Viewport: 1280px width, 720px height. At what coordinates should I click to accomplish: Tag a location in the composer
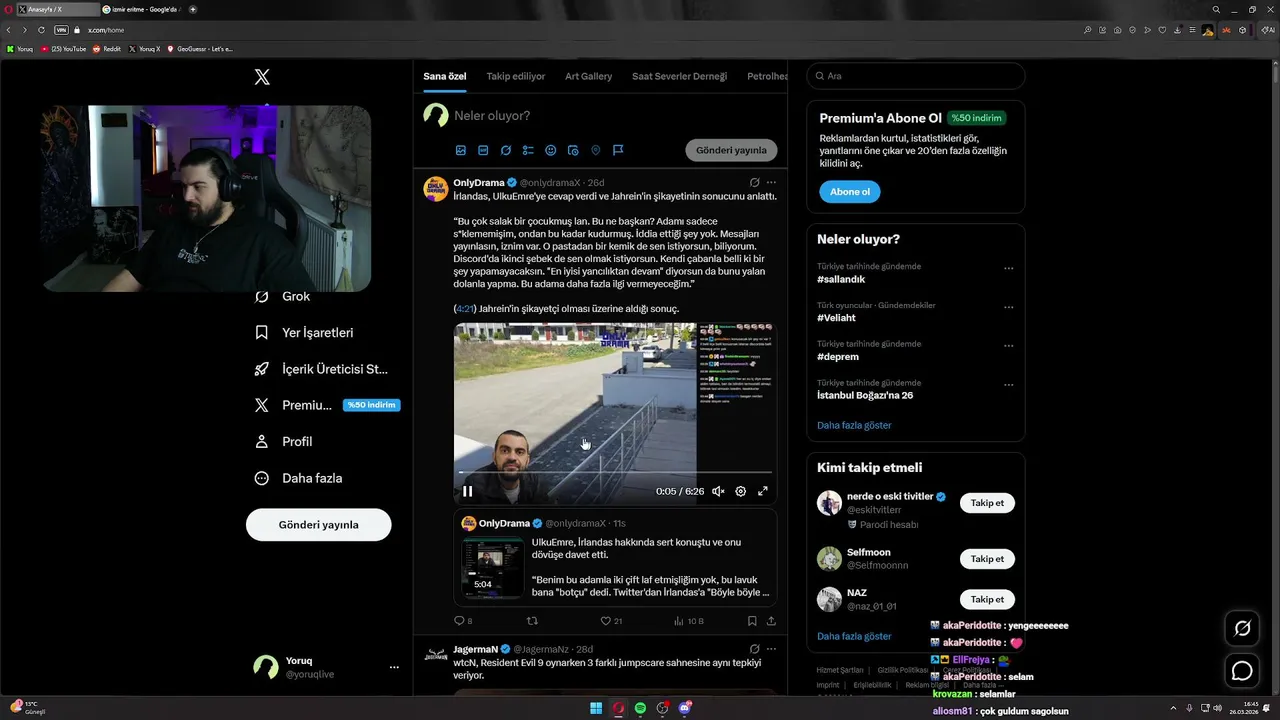(596, 150)
